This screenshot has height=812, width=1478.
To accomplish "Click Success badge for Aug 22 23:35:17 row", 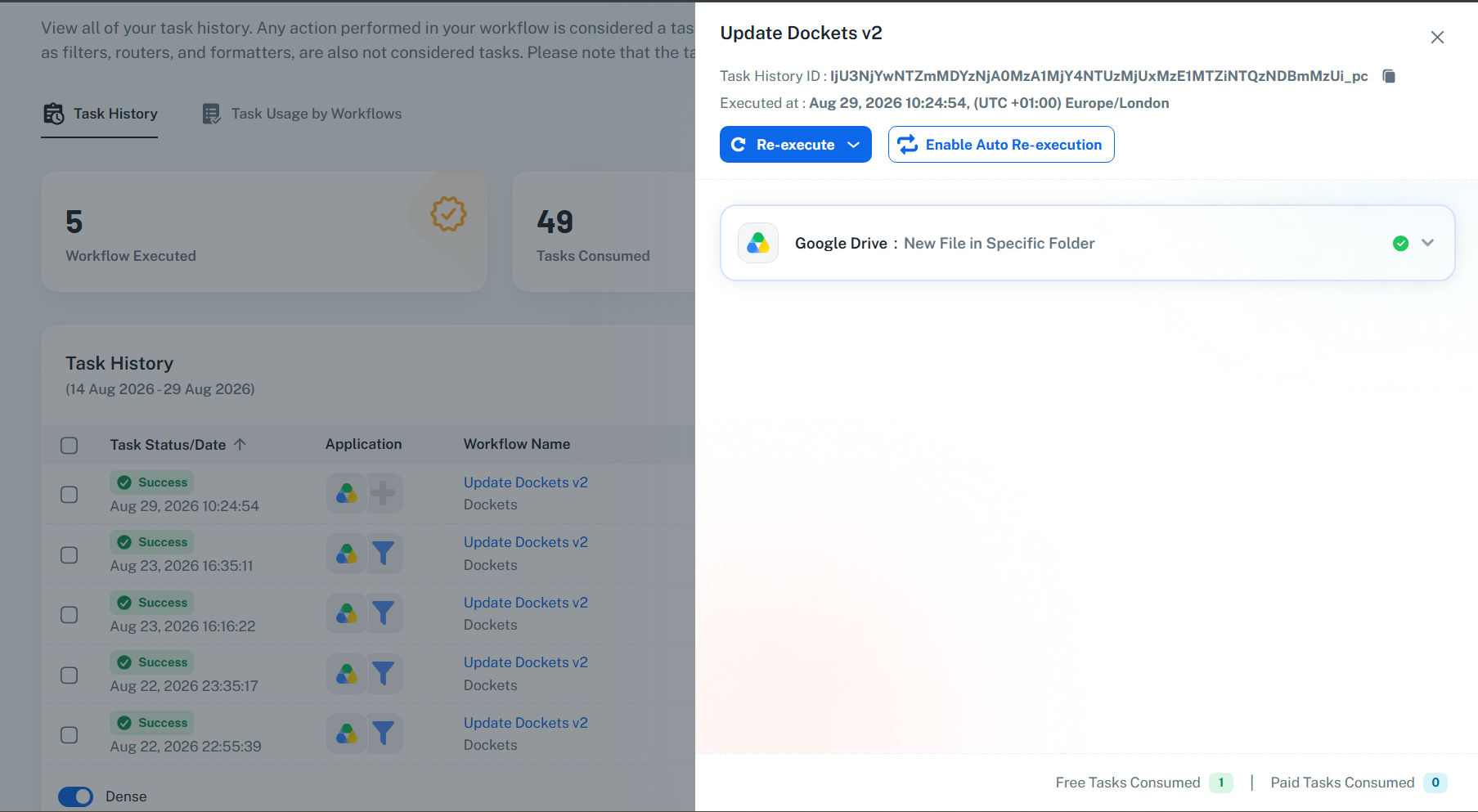I will click(152, 662).
